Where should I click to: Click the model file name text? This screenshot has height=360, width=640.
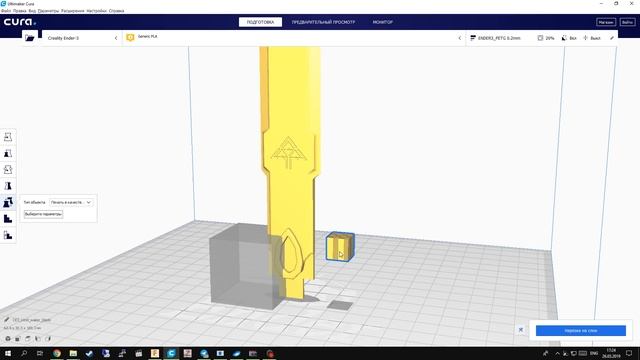pyautogui.click(x=31, y=320)
